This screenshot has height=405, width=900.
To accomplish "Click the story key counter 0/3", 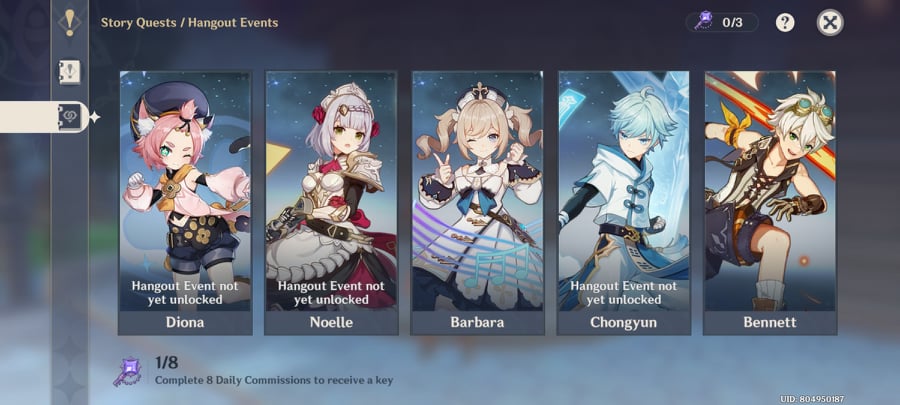I will tap(722, 22).
